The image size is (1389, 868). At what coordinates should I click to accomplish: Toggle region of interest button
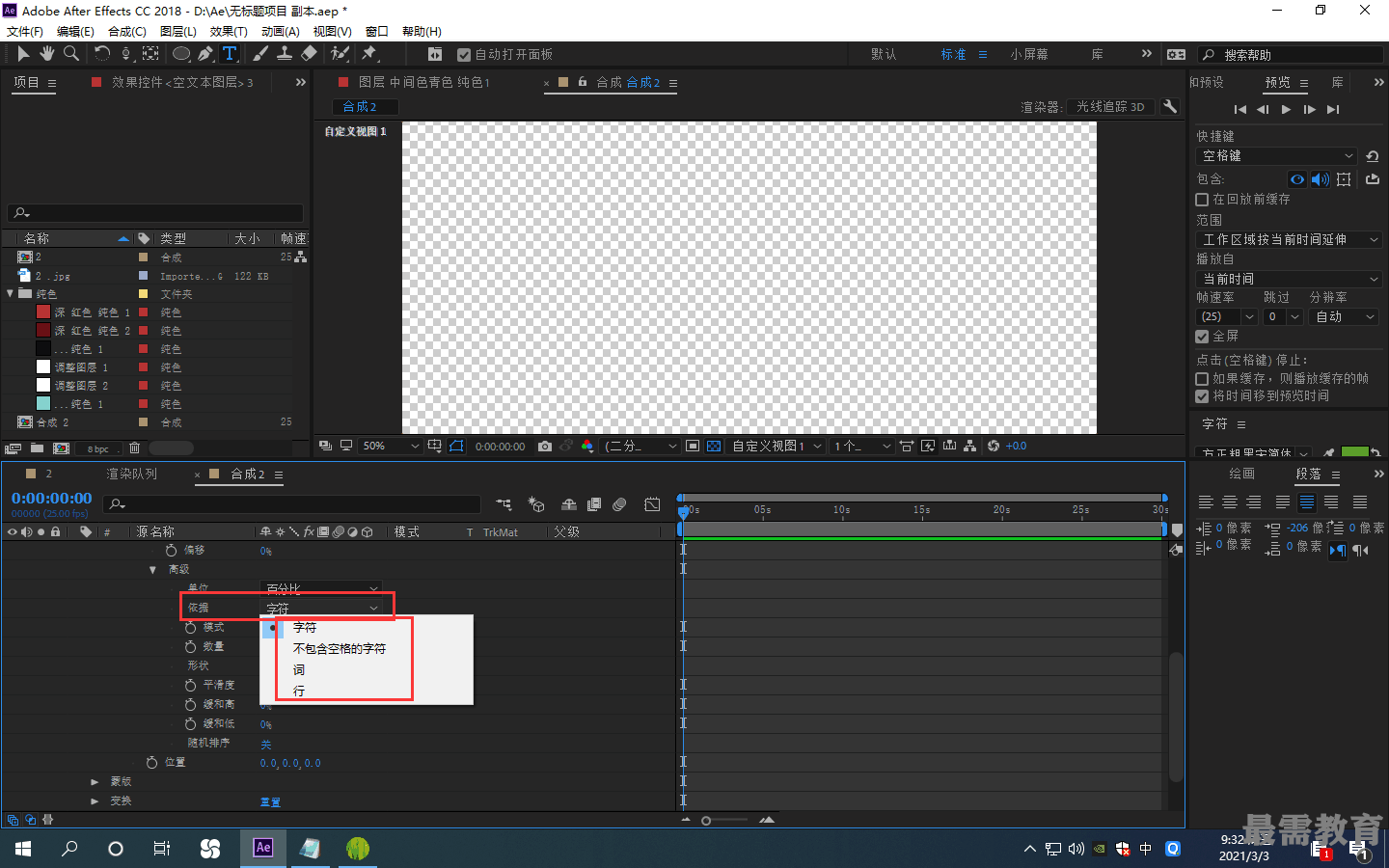pyautogui.click(x=693, y=446)
